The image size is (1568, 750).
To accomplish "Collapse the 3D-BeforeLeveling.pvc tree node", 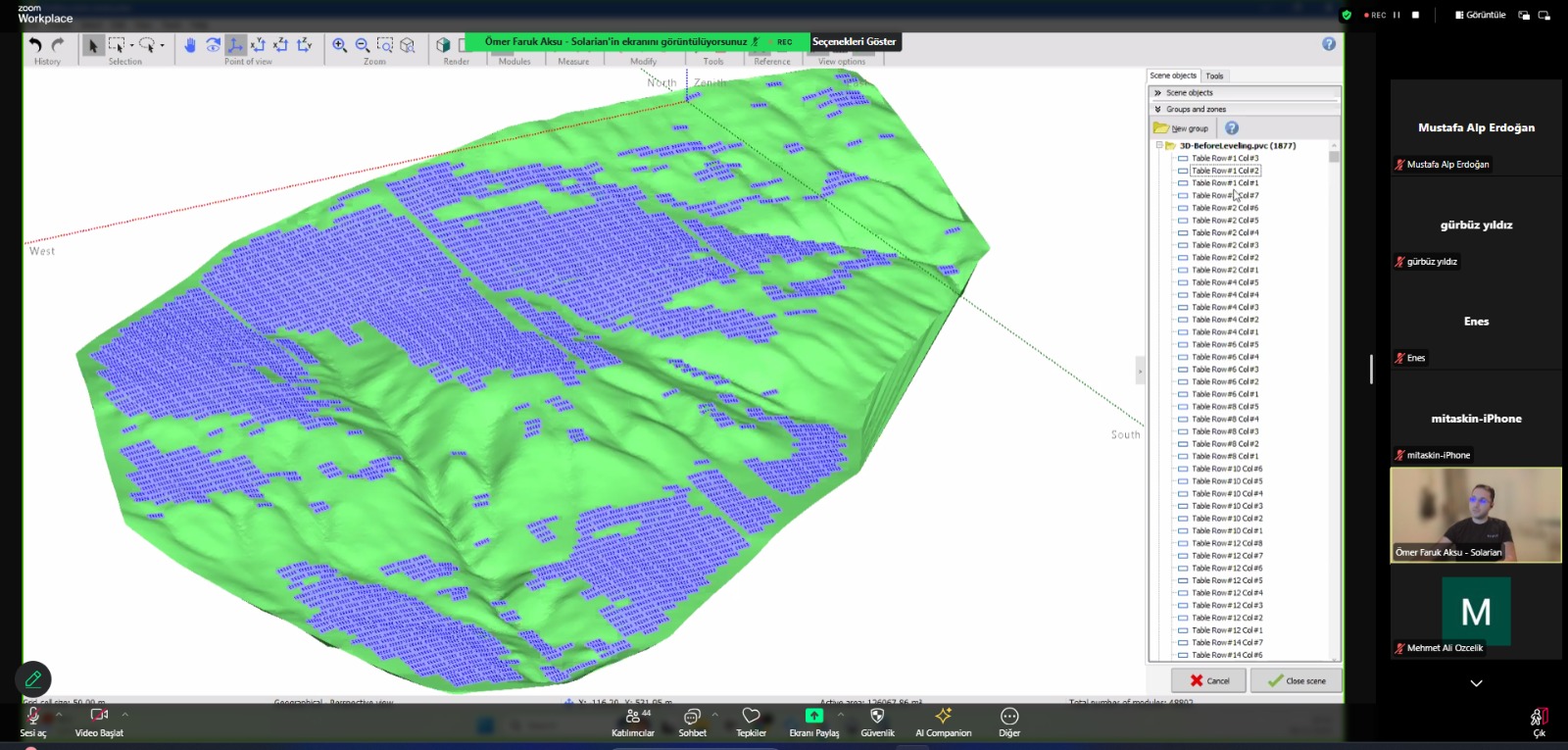I will (1158, 145).
